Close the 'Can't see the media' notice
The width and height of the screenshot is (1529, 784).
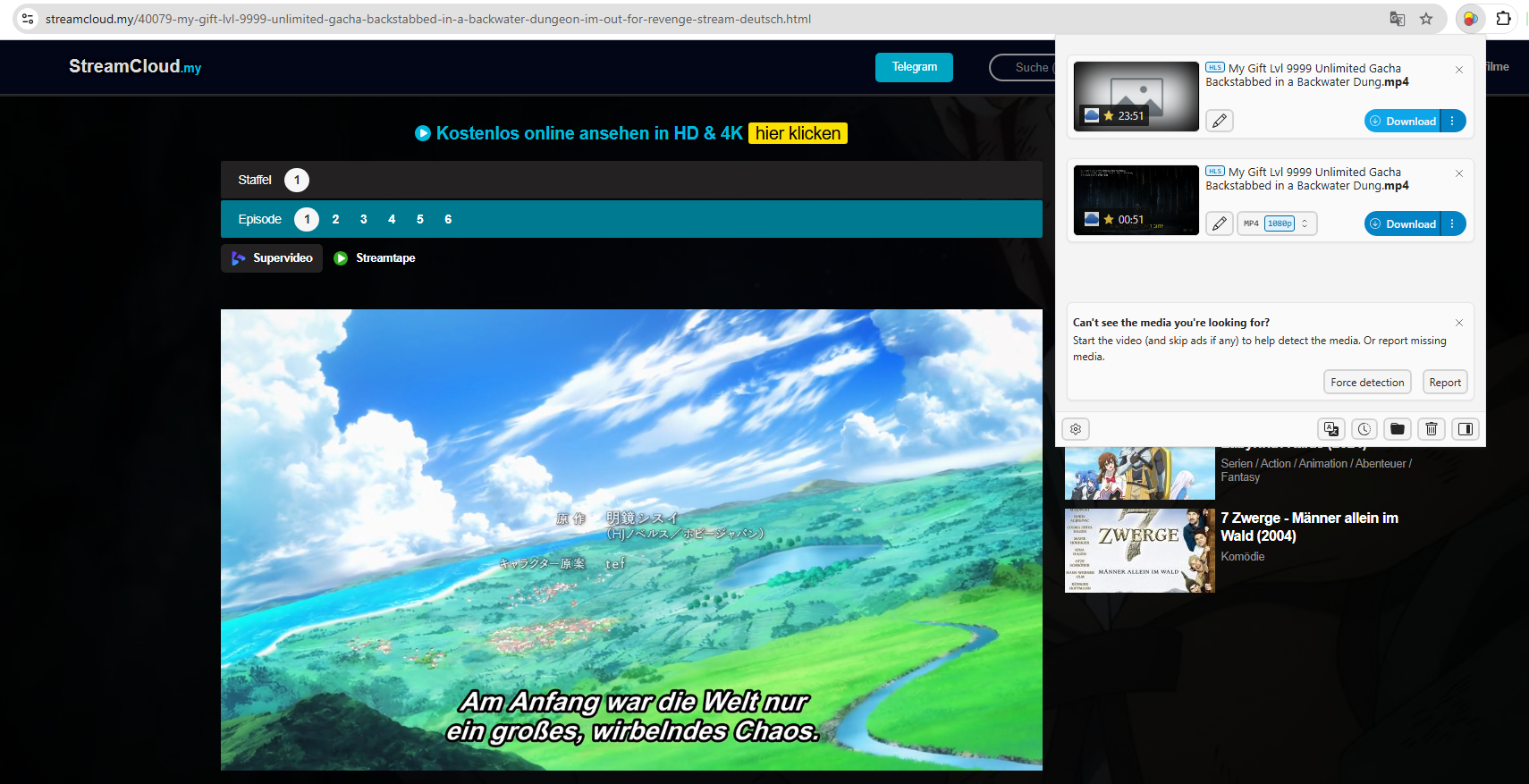tap(1459, 323)
